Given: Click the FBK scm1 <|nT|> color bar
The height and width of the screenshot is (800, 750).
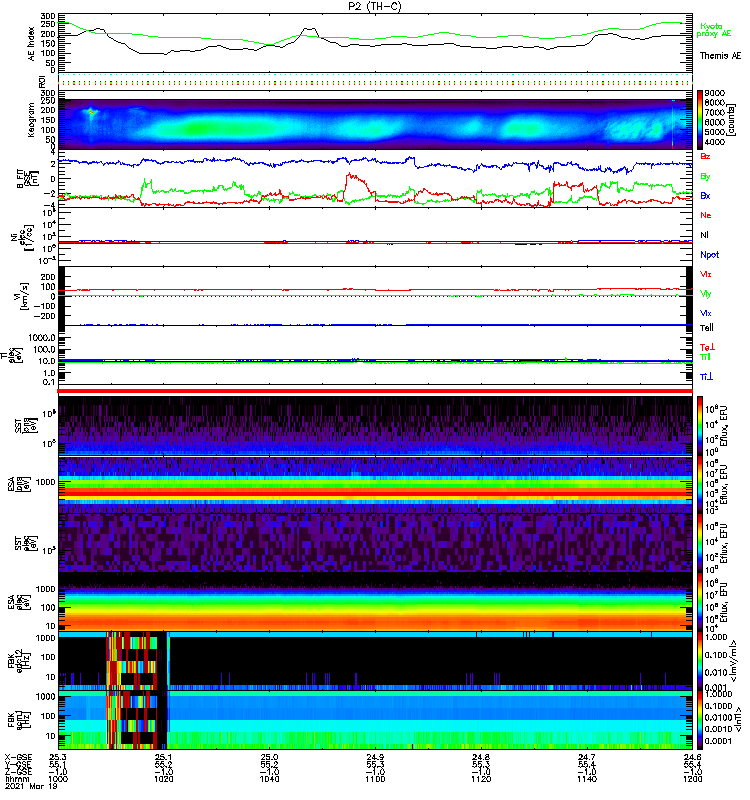Looking at the screenshot, I should (699, 720).
